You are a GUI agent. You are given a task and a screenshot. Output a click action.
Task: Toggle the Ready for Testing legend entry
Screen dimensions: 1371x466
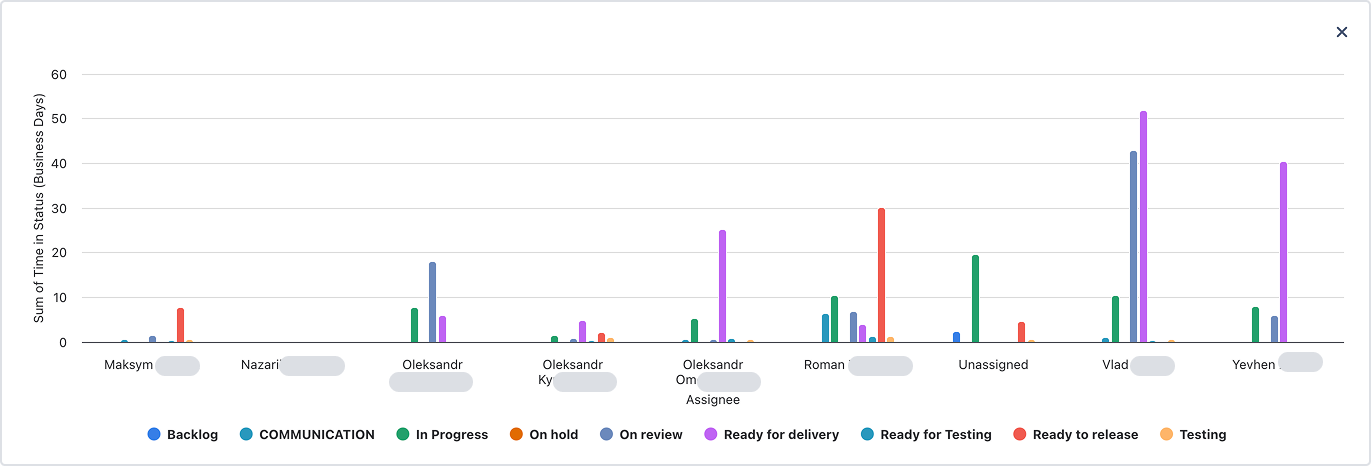926,434
